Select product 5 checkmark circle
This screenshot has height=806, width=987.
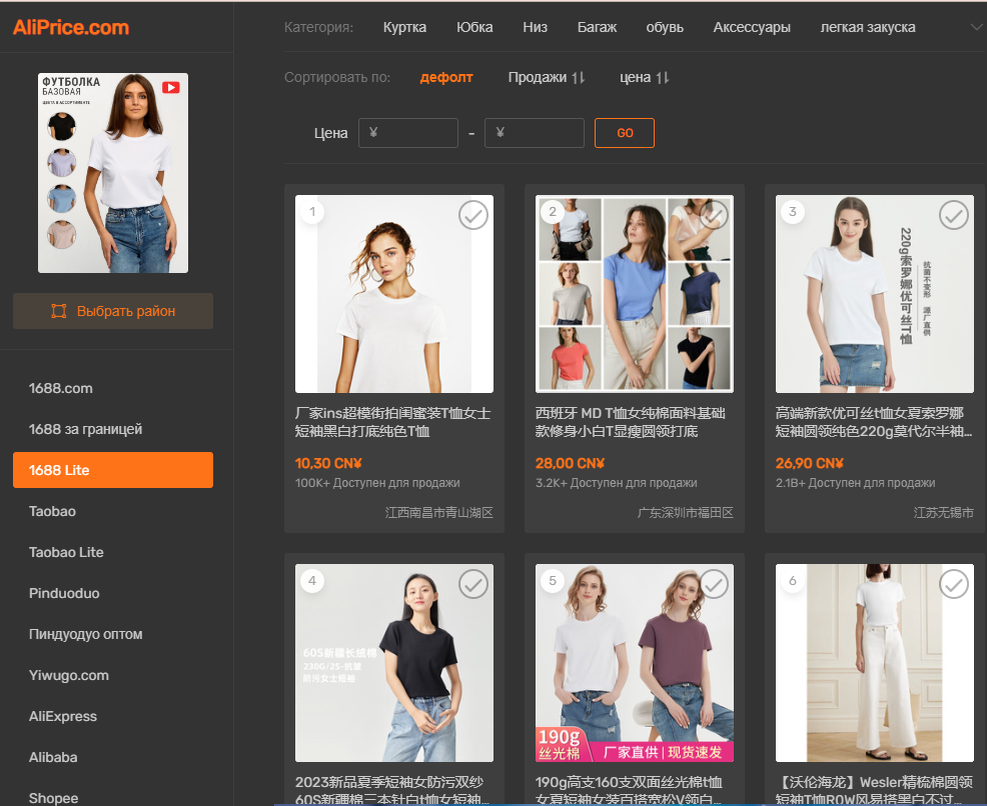coord(714,584)
